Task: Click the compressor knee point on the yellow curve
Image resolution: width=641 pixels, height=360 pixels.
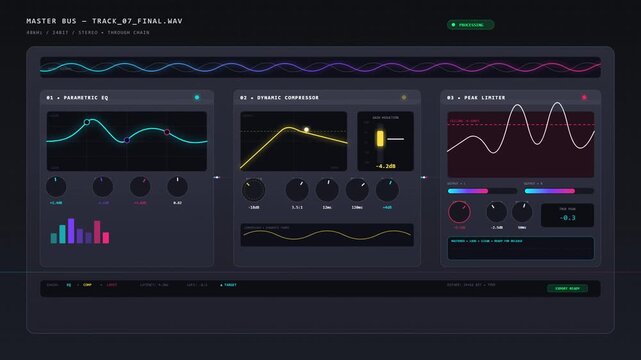Action: [x=306, y=130]
